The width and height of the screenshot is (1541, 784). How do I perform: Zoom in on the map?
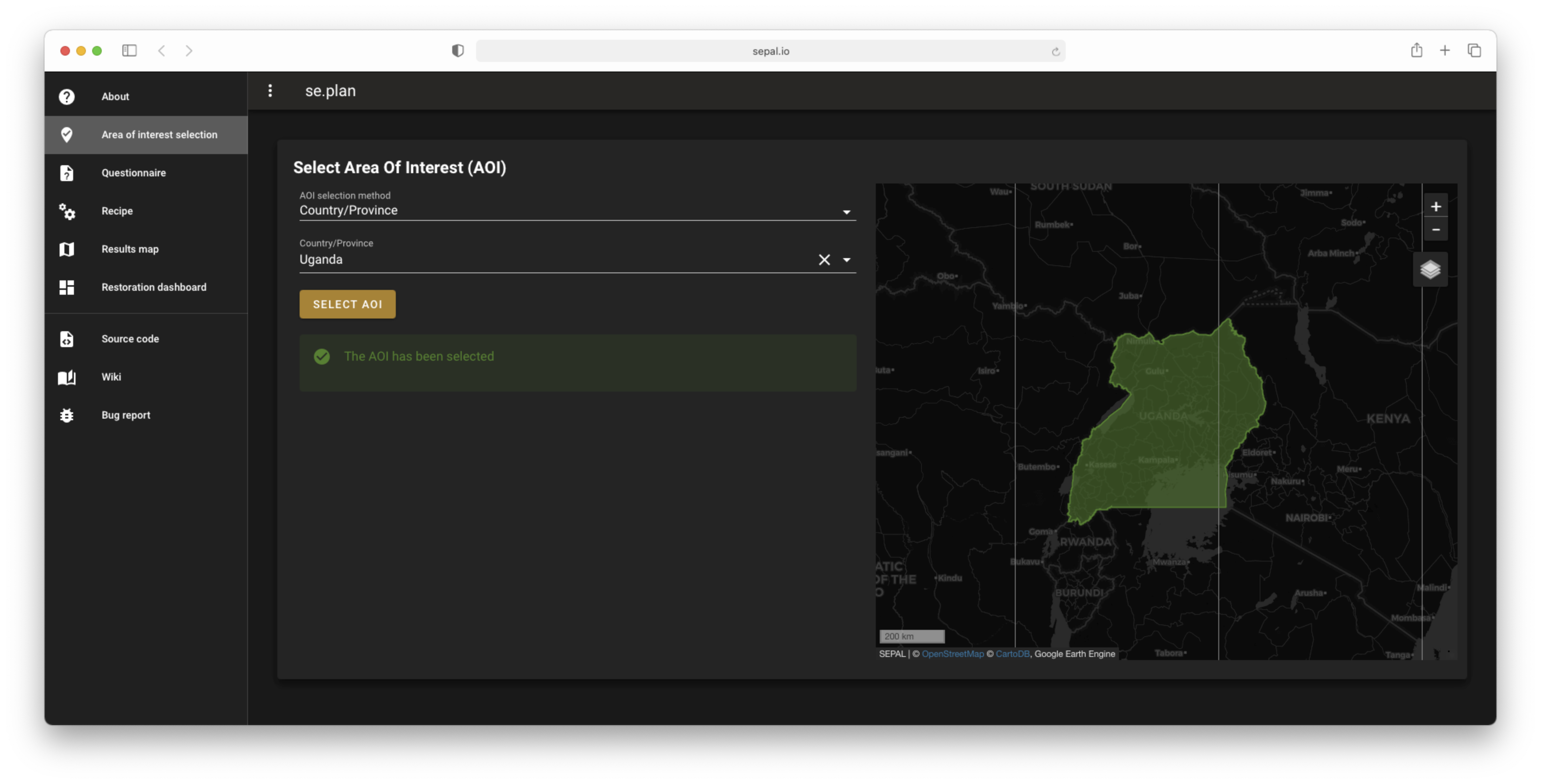click(1435, 207)
